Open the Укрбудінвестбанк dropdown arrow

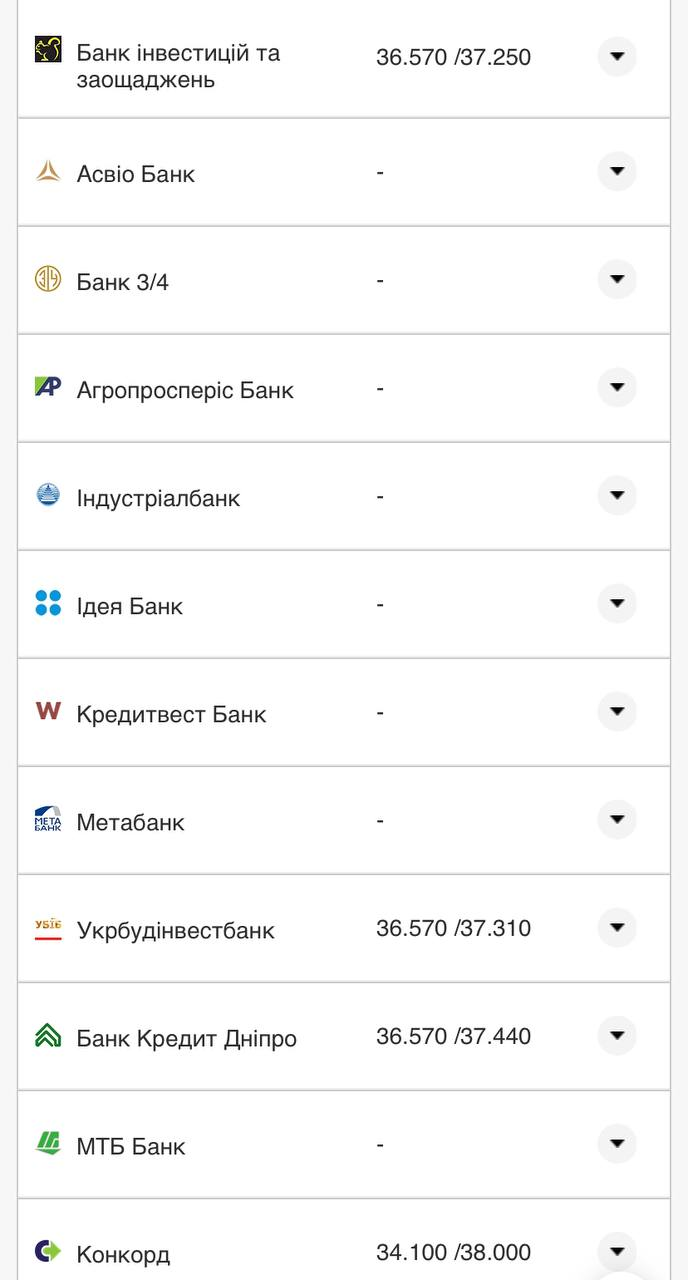(x=617, y=928)
